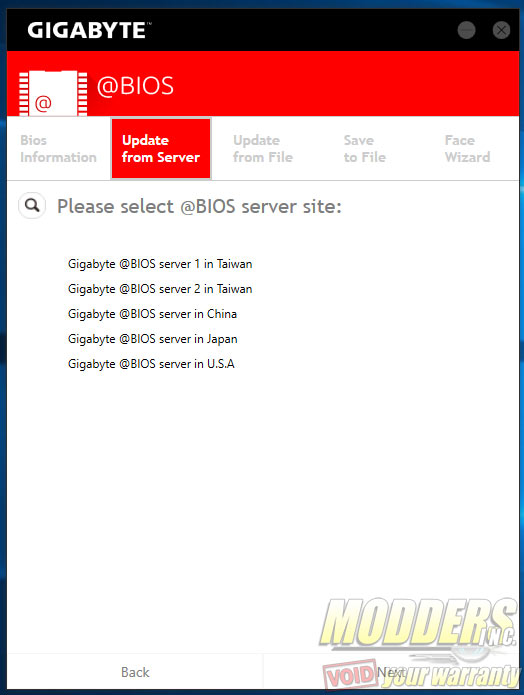Image resolution: width=524 pixels, height=695 pixels.
Task: Click the @BIOS chip logo icon
Action: pyautogui.click(x=53, y=93)
